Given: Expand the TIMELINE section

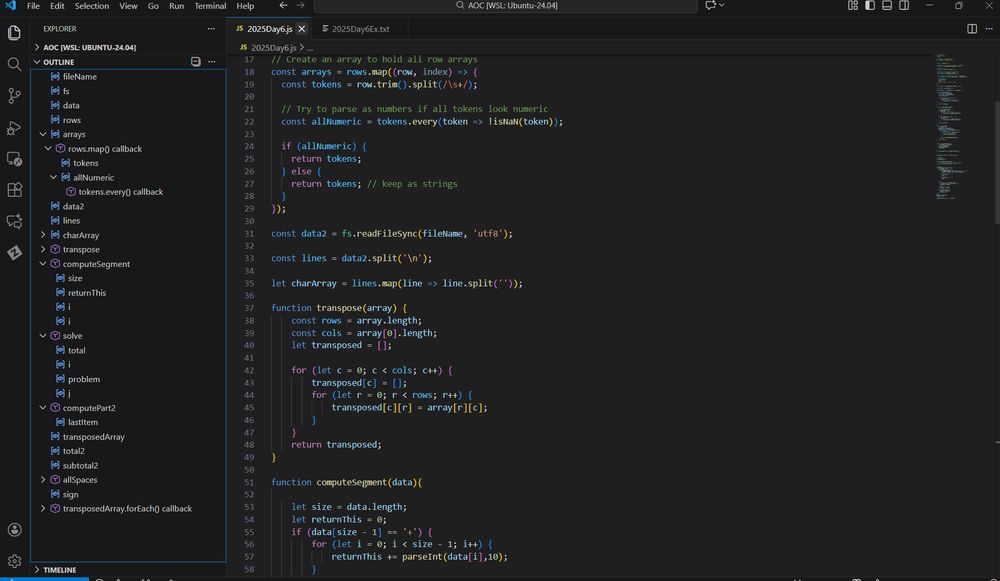Looking at the screenshot, I should pyautogui.click(x=59, y=569).
